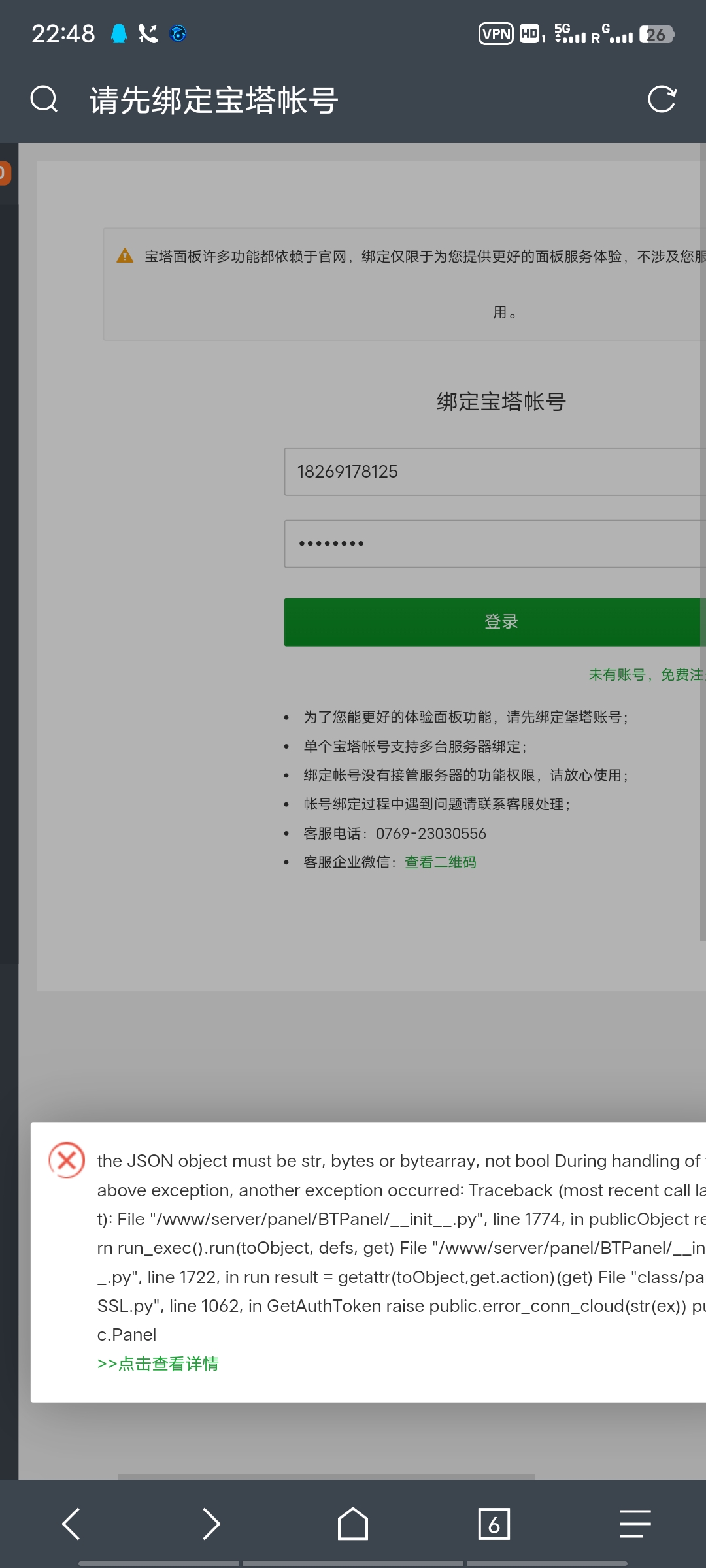Tap the 帐号绑定过程中遇到问题请联系客服处理 line
The height and width of the screenshot is (1568, 706).
coord(437,804)
